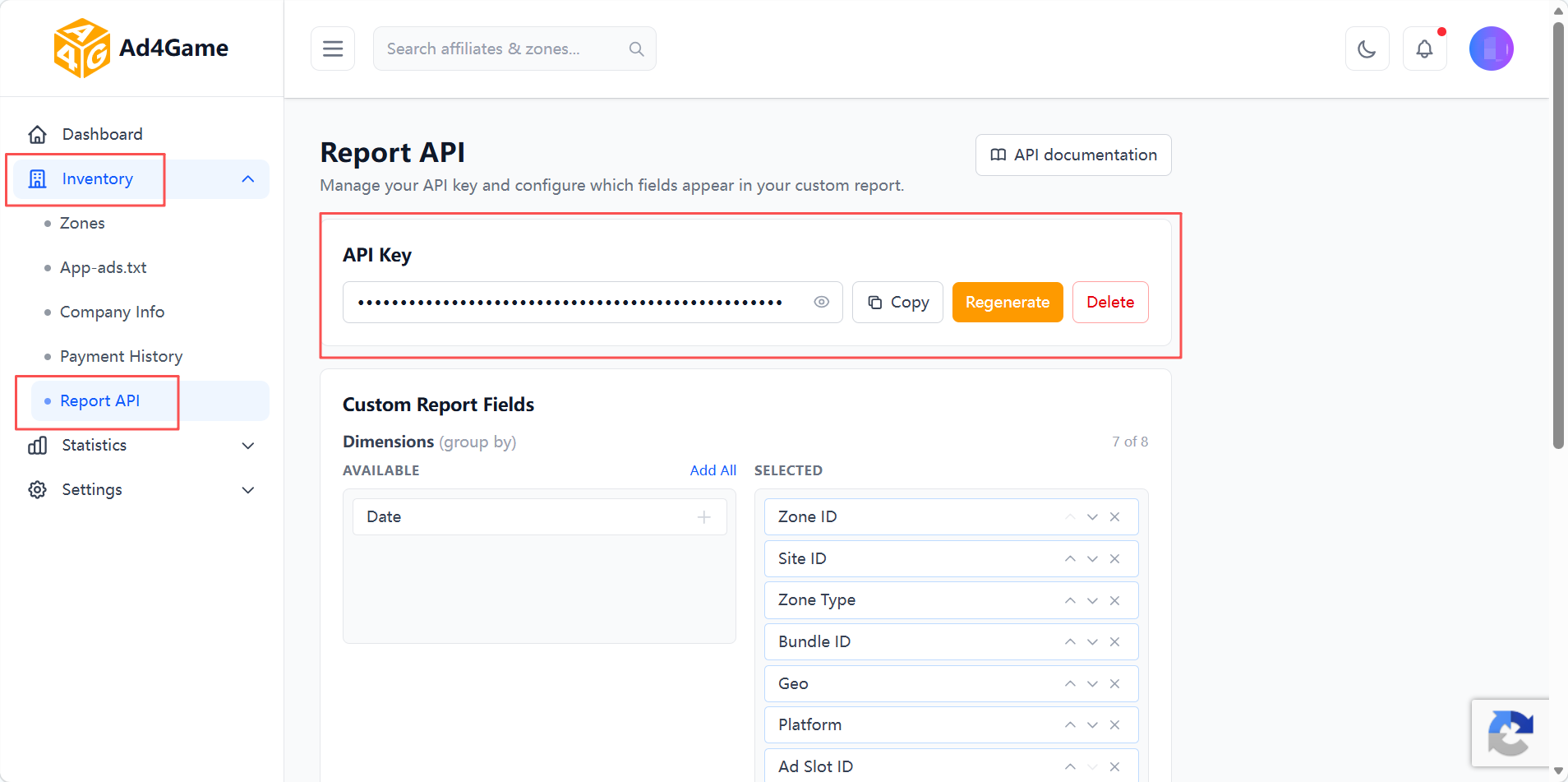The height and width of the screenshot is (782, 1568).
Task: Copy the API key
Action: click(897, 302)
